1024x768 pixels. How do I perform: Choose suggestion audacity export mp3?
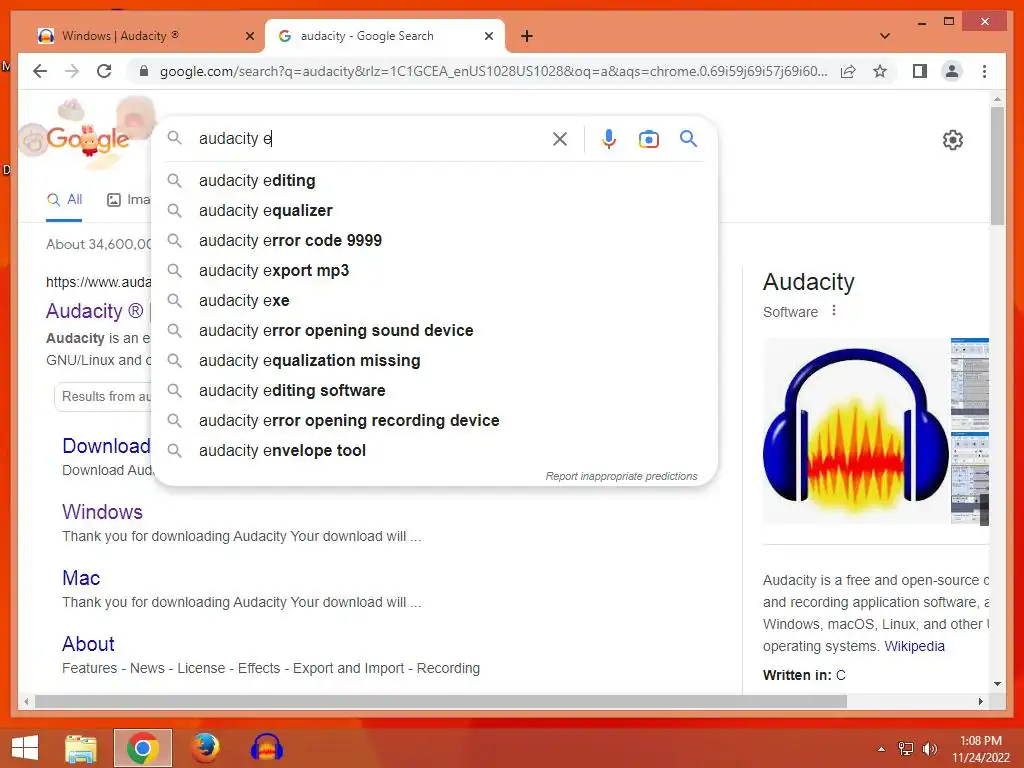click(x=434, y=270)
